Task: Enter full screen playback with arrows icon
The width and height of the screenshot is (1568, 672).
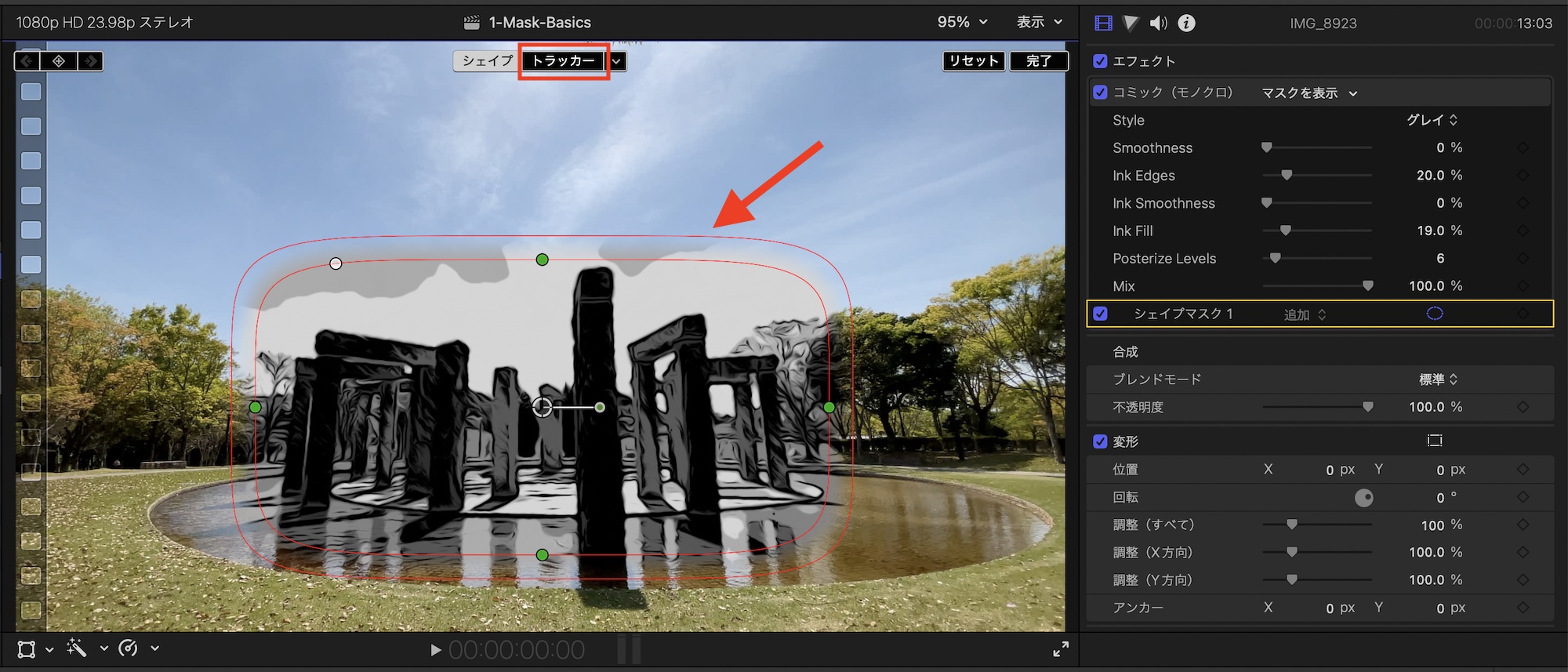Action: click(1061, 649)
